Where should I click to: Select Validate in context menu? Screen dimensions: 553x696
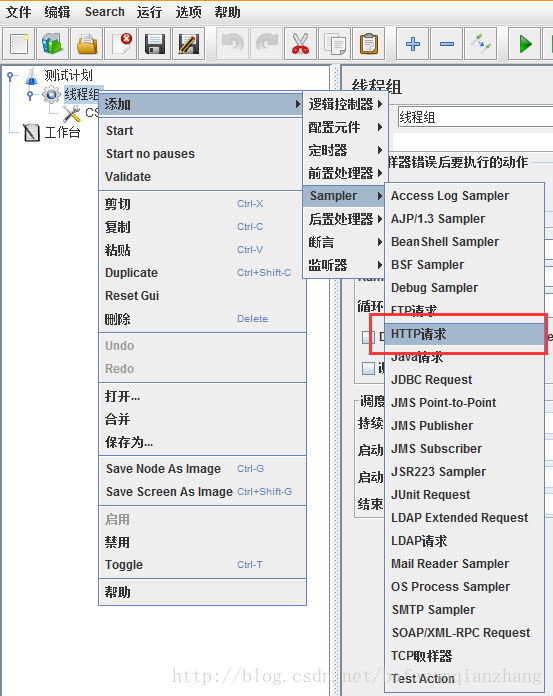pyautogui.click(x=202, y=177)
